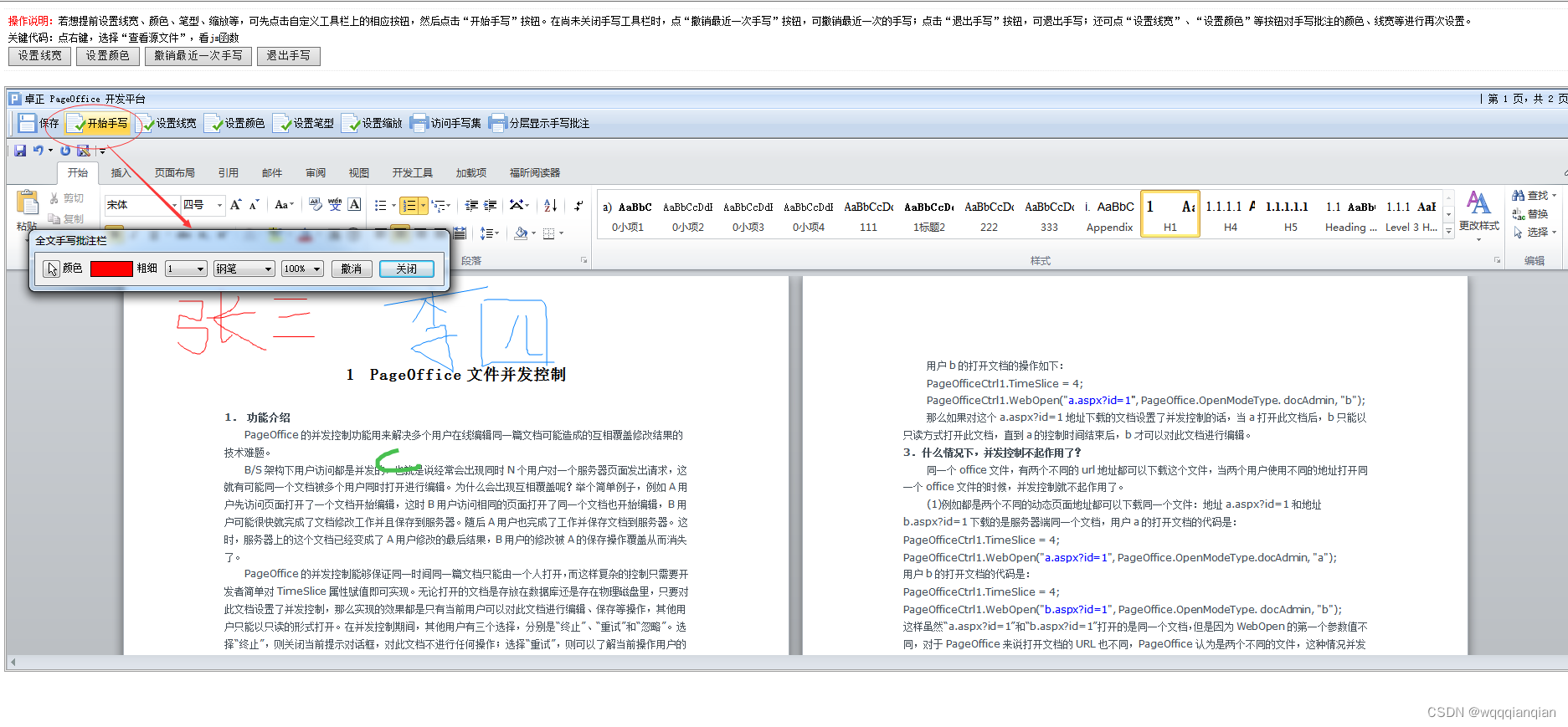The height and width of the screenshot is (727, 1568).
Task: Click 关闭 in the handwriting annotation bar
Action: pos(407,269)
